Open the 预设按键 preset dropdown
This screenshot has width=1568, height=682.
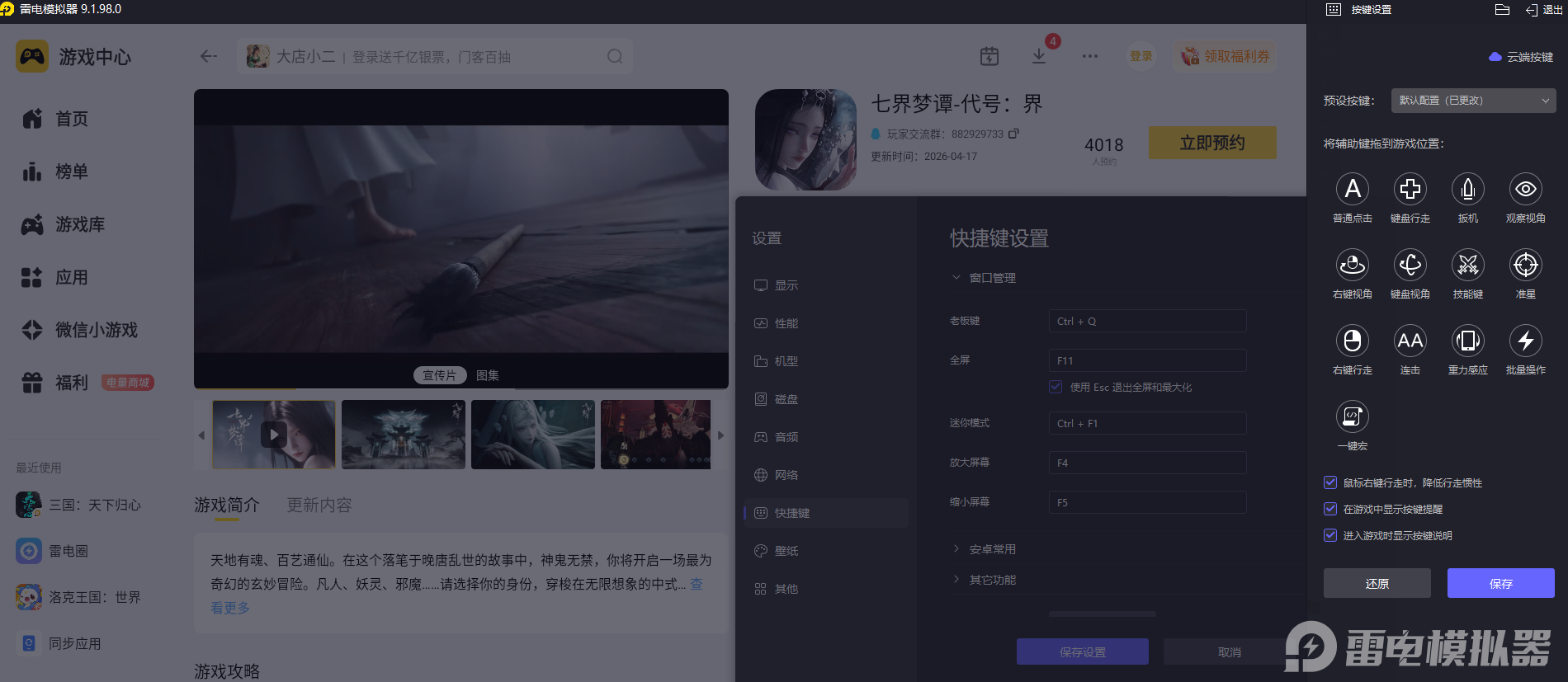[1473, 101]
